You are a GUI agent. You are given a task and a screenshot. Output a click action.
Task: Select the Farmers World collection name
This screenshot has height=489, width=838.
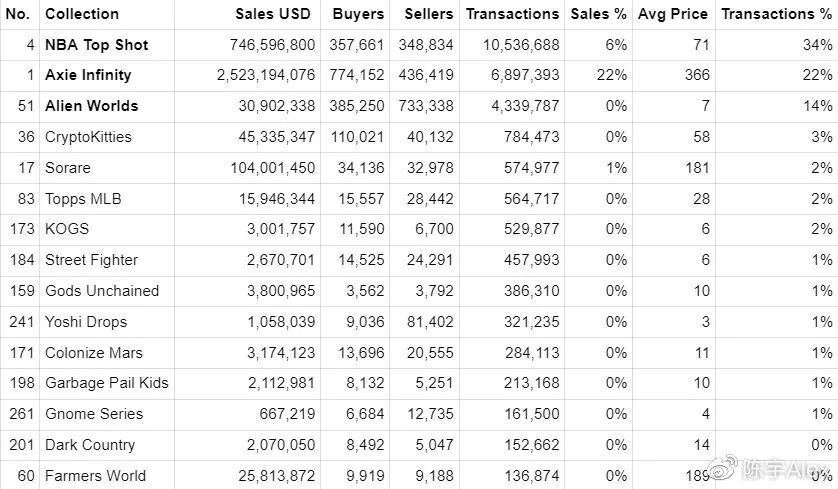click(95, 476)
